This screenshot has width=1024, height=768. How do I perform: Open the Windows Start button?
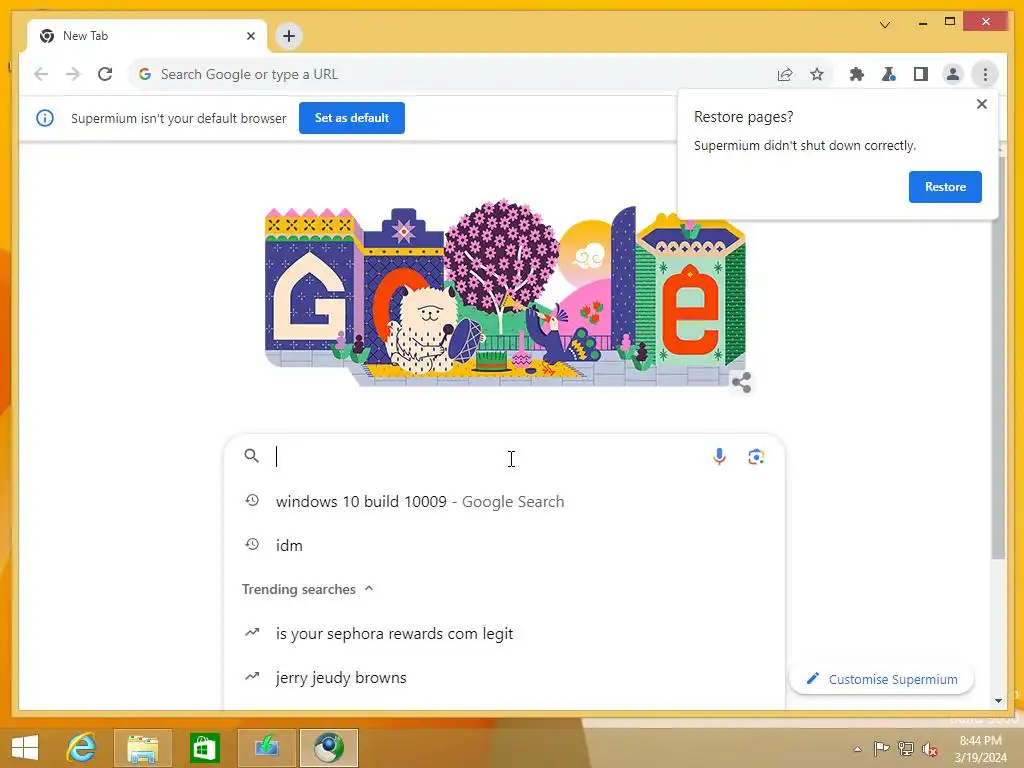(x=25, y=748)
